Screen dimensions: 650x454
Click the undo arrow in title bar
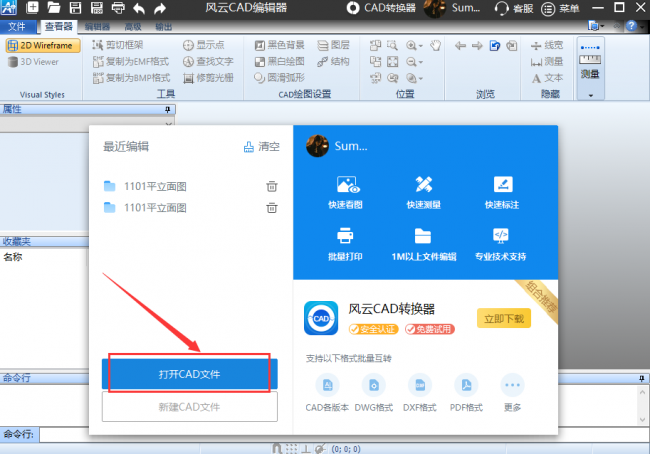click(139, 8)
